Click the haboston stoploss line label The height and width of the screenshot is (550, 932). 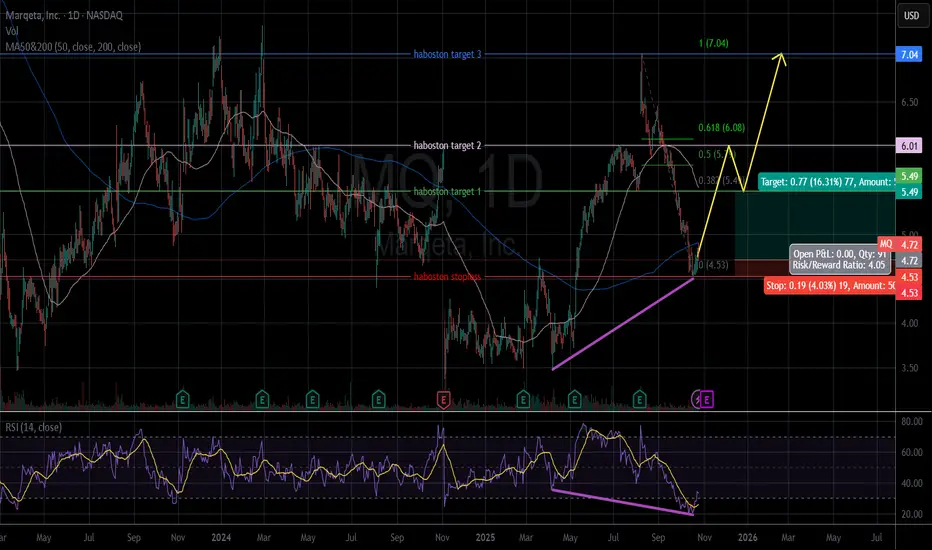pyautogui.click(x=448, y=276)
